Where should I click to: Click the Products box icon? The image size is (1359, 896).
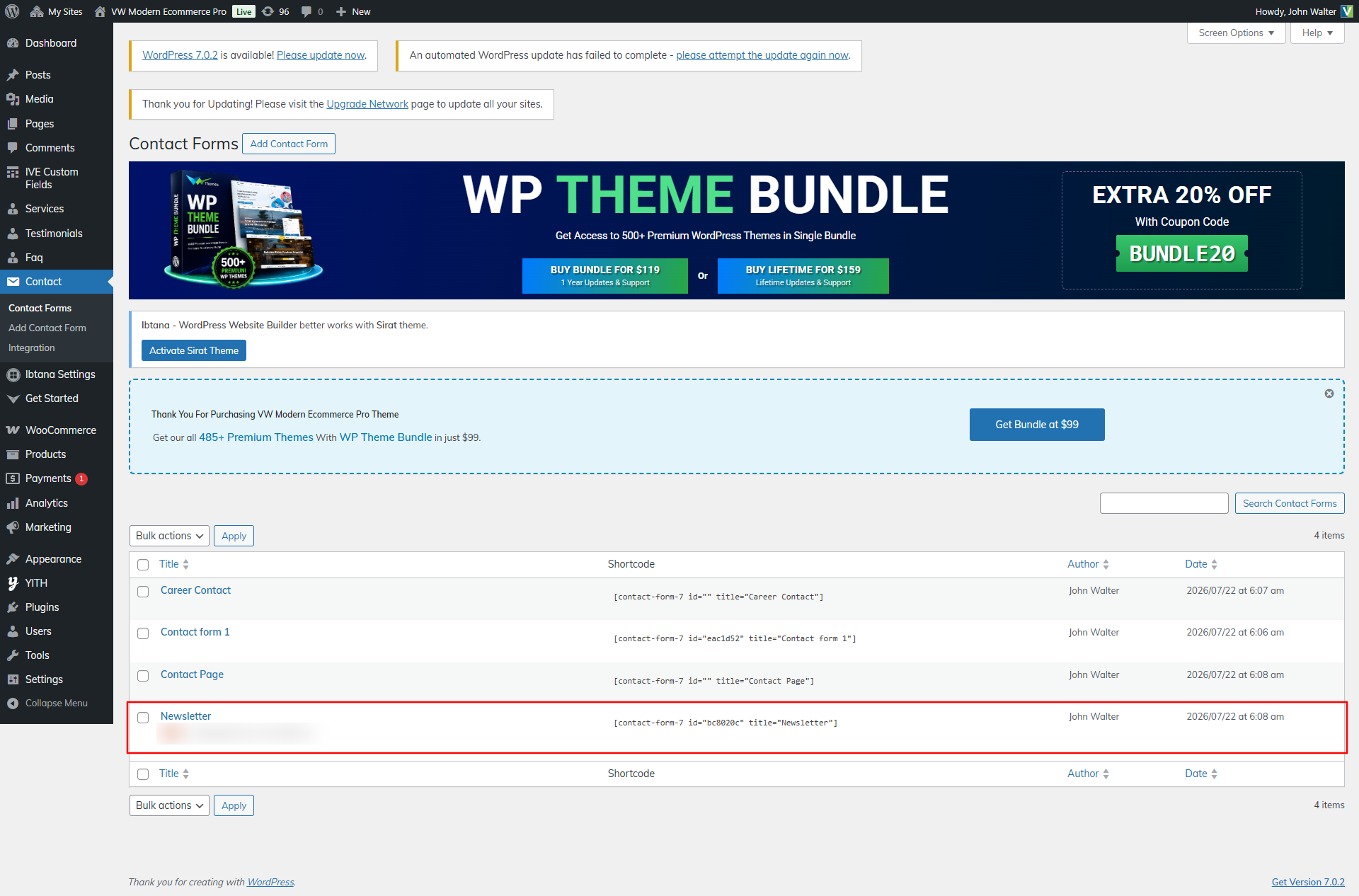[13, 454]
